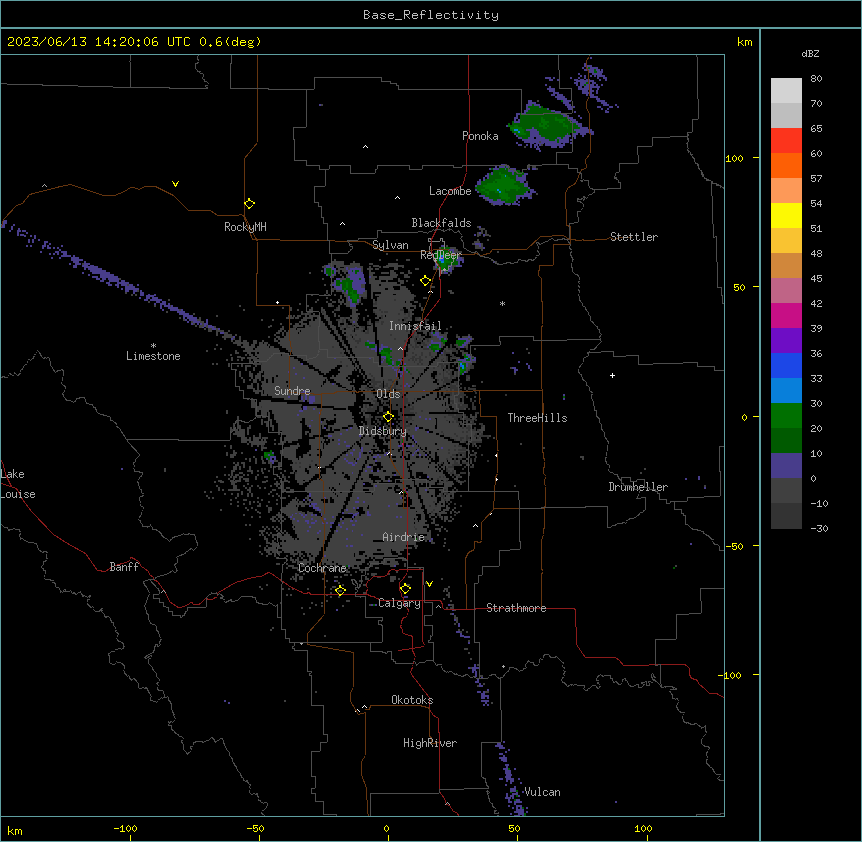The height and width of the screenshot is (842, 862).
Task: Click the dBZ legend heading
Action: pos(810,54)
